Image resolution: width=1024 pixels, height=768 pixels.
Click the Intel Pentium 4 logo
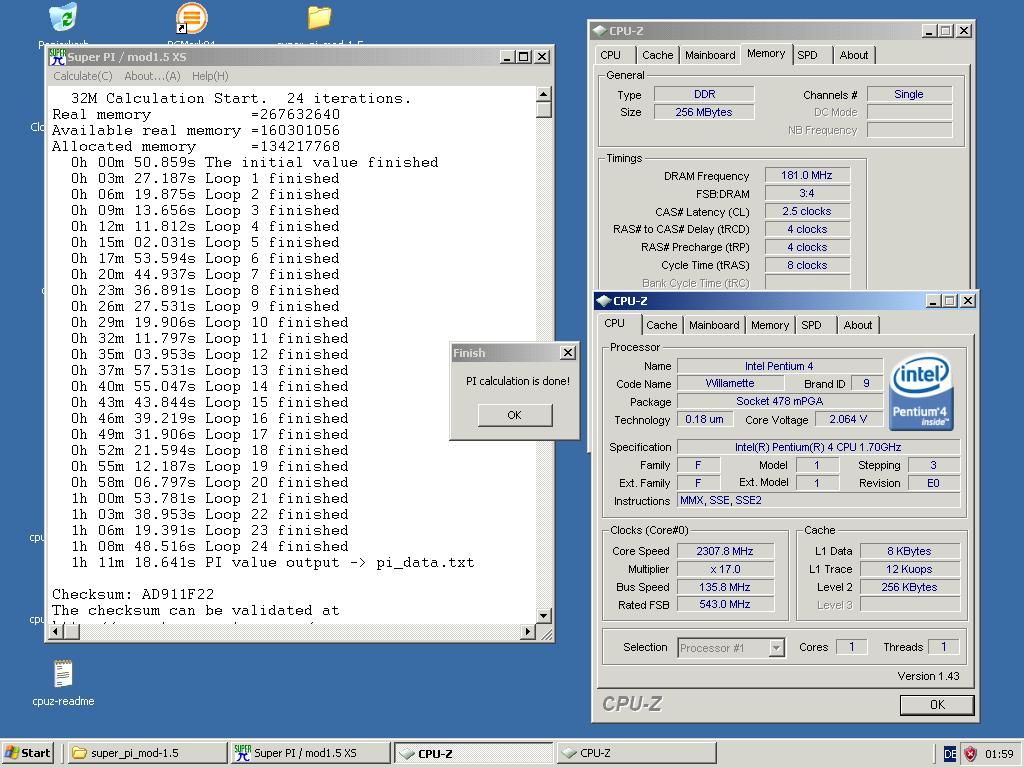[921, 392]
